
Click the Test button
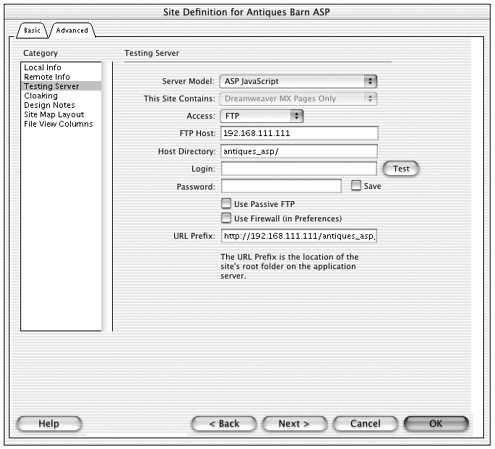click(401, 169)
